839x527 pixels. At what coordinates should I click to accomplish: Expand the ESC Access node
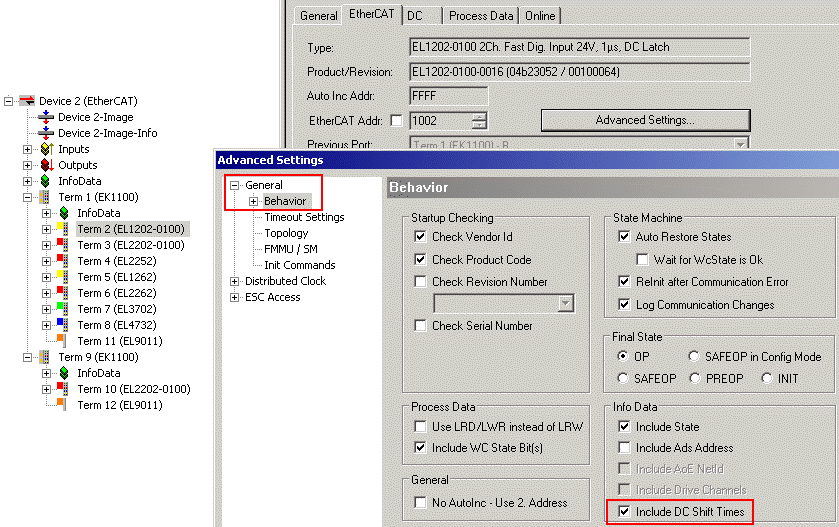(x=234, y=297)
